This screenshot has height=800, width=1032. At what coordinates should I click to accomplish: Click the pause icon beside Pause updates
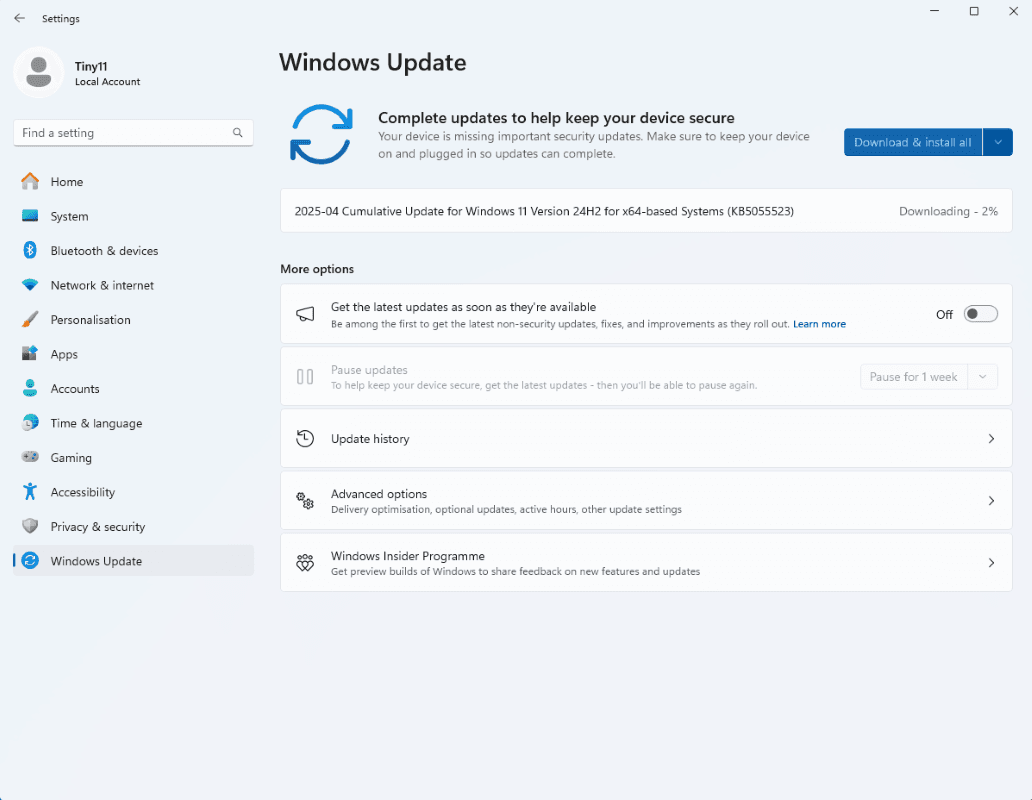tap(305, 377)
